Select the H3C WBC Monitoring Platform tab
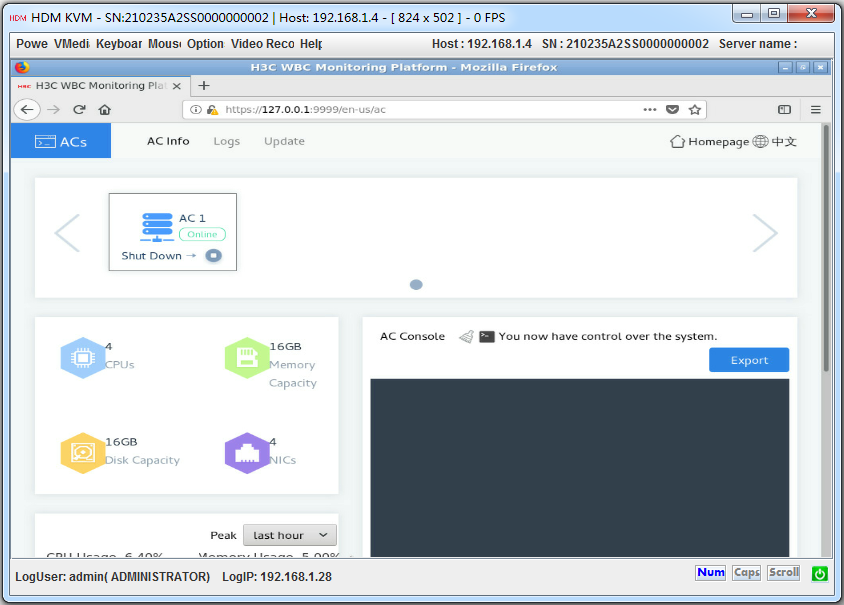 click(100, 86)
